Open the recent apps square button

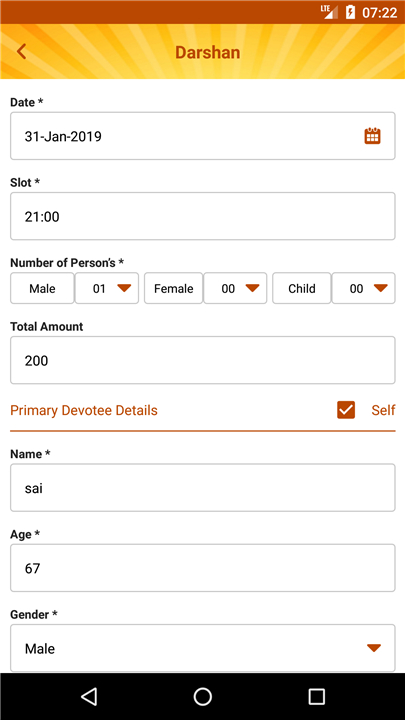click(x=316, y=696)
